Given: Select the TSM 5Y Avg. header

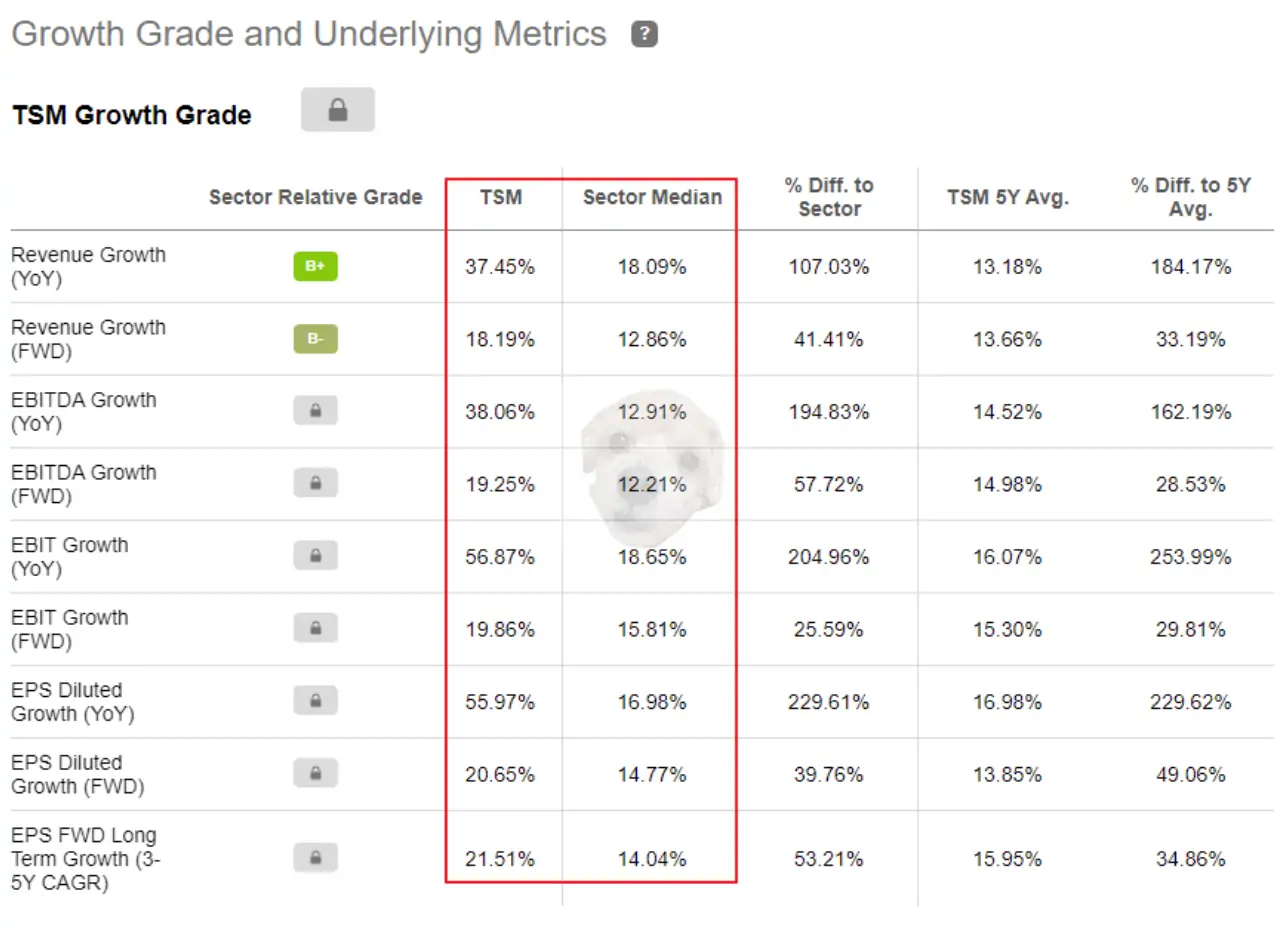Looking at the screenshot, I should (x=1008, y=197).
